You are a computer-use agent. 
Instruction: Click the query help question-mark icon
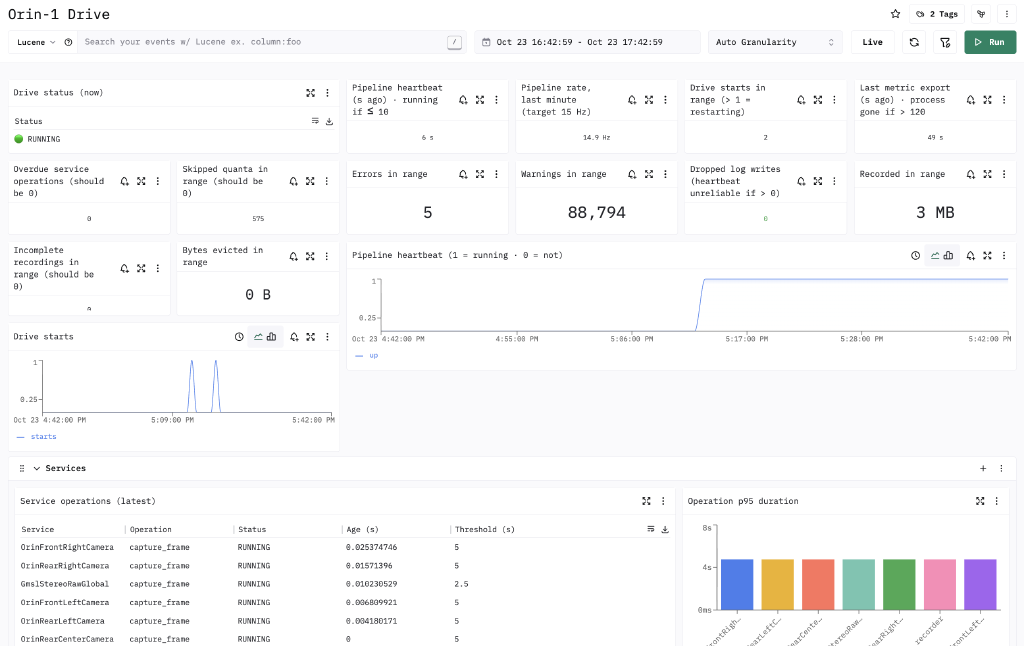[69, 42]
